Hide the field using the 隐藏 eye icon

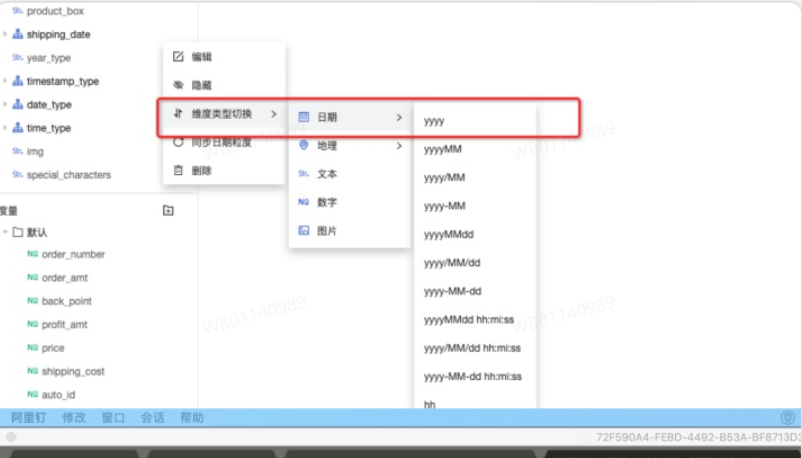tap(179, 86)
